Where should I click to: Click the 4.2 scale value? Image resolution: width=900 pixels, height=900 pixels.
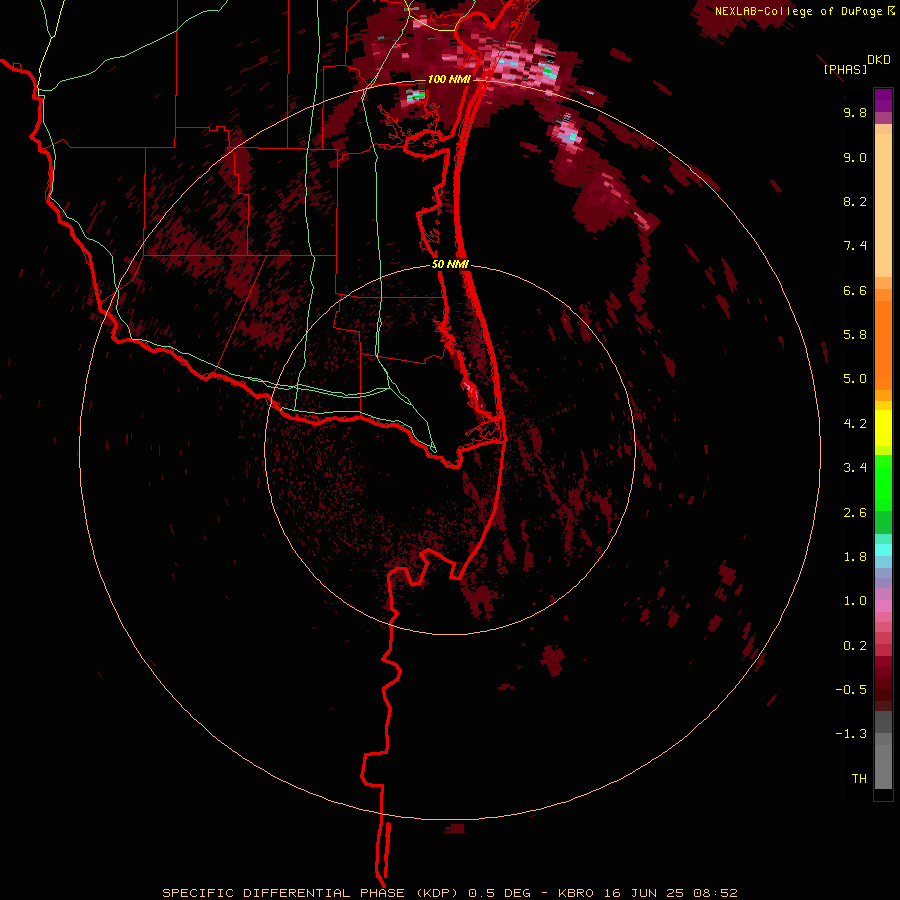point(855,424)
